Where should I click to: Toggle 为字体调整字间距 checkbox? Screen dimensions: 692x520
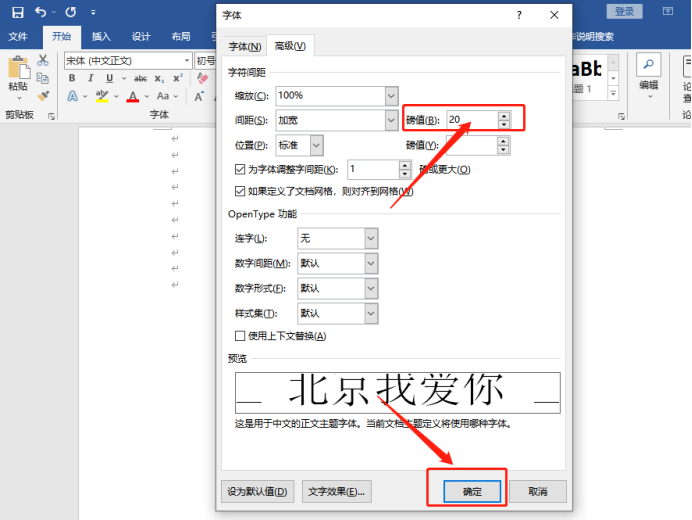(x=240, y=169)
